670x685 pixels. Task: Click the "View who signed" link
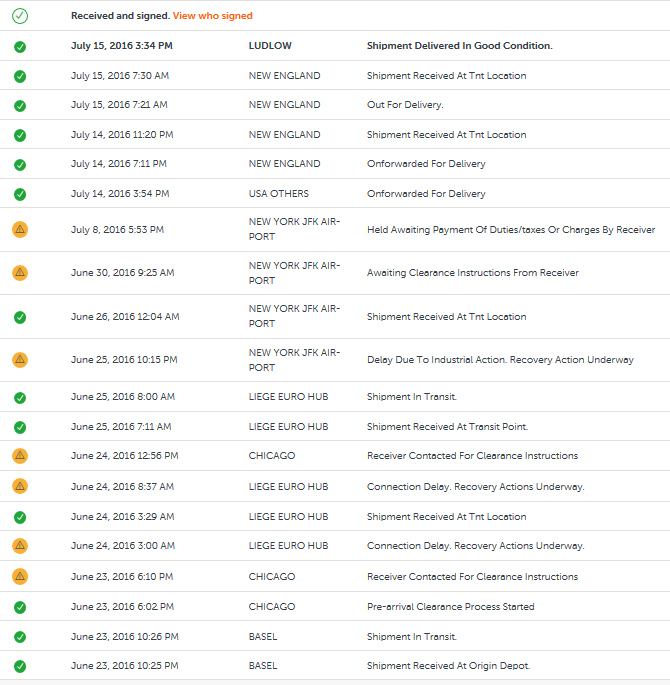point(212,16)
